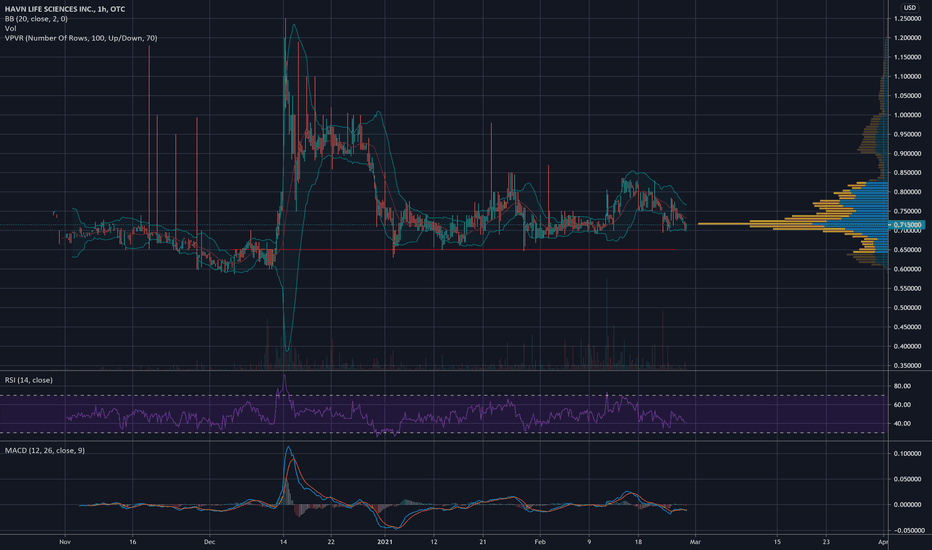Click the 1.100000 price axis label
The height and width of the screenshot is (550, 932).
click(x=907, y=77)
